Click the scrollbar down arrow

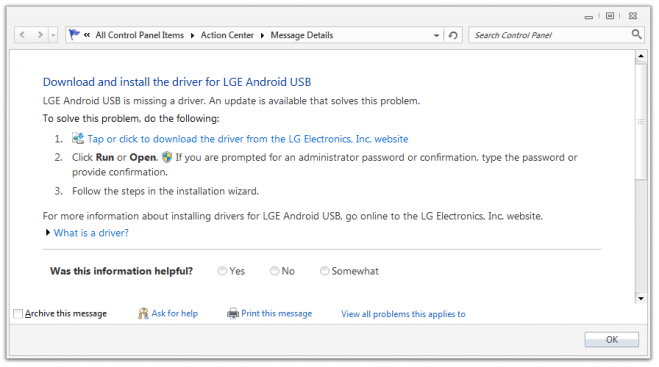641,298
